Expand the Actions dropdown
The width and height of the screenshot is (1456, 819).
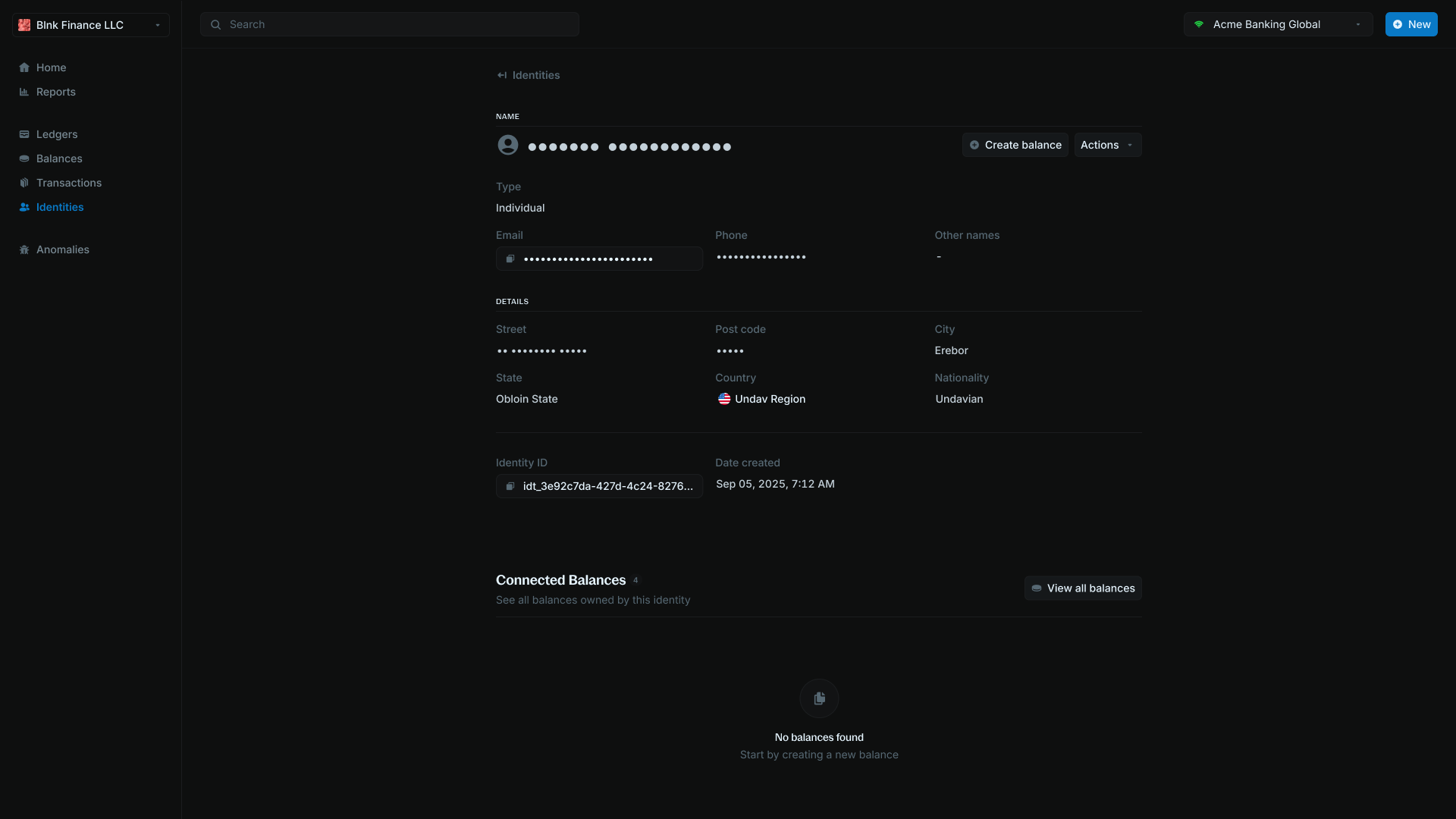tap(1107, 145)
